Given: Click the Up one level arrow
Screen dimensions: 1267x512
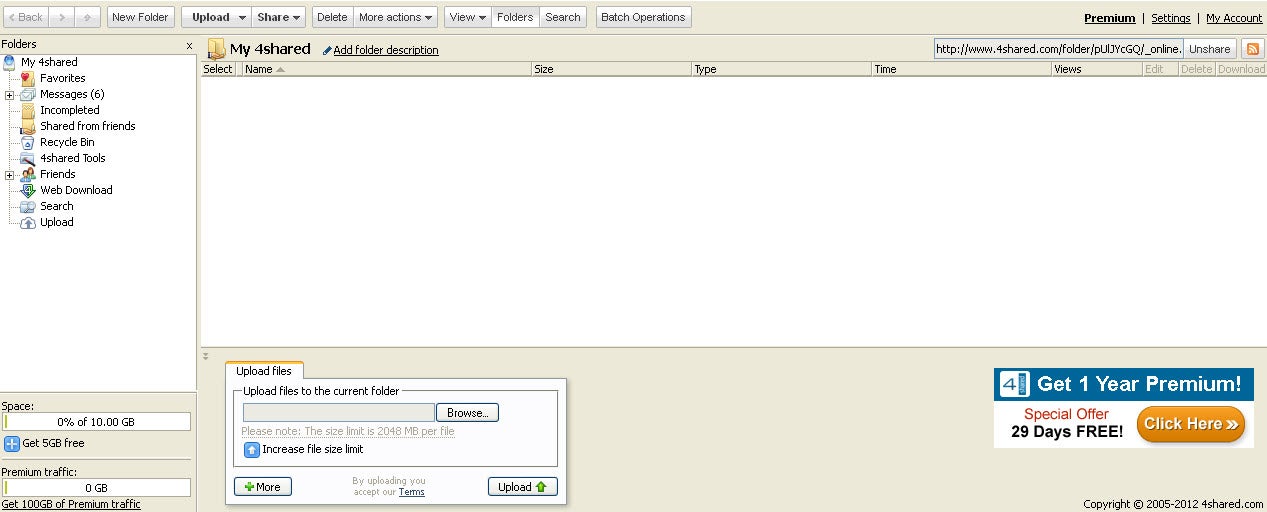Looking at the screenshot, I should point(88,17).
